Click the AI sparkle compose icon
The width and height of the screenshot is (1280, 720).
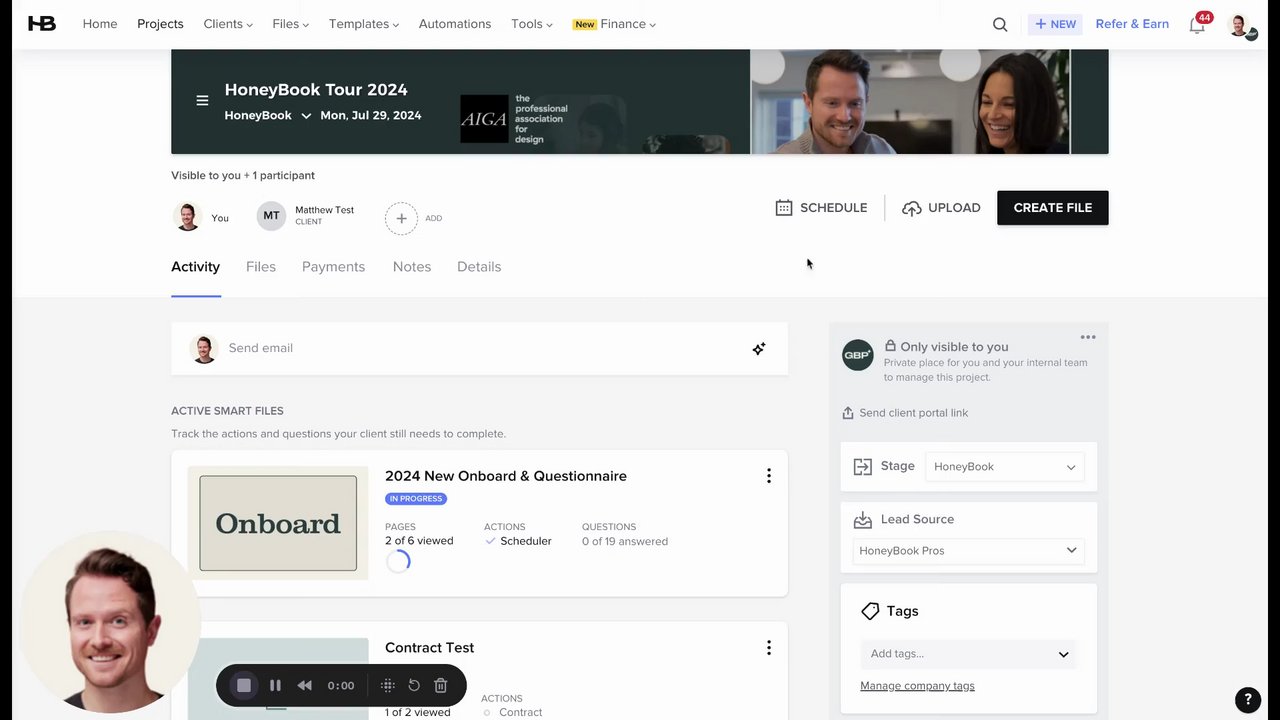tap(759, 348)
